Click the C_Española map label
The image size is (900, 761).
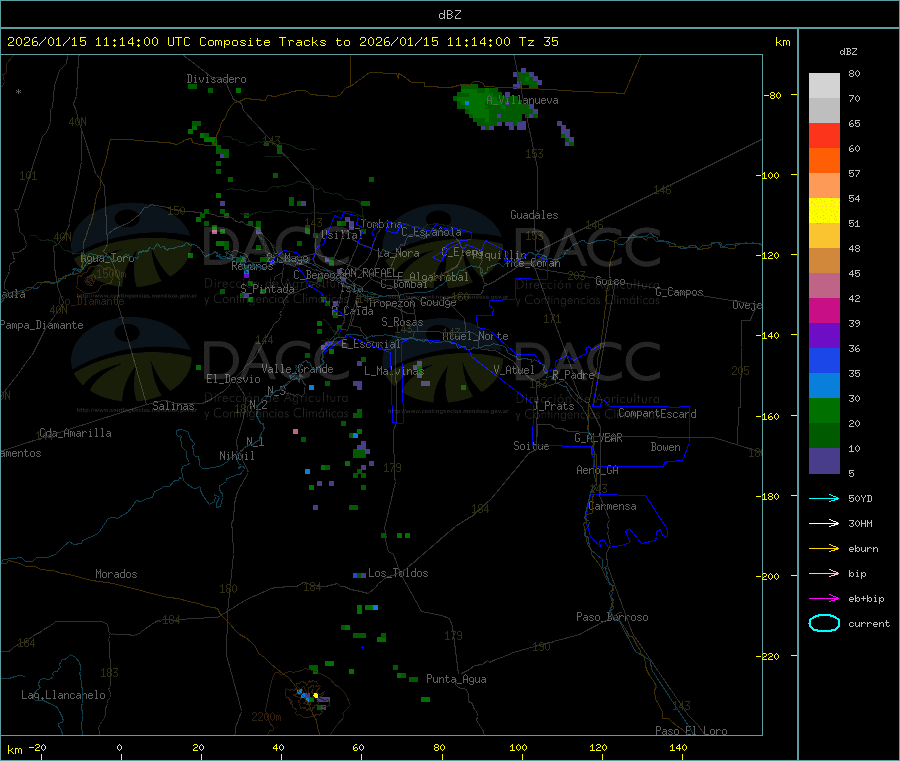(x=431, y=232)
